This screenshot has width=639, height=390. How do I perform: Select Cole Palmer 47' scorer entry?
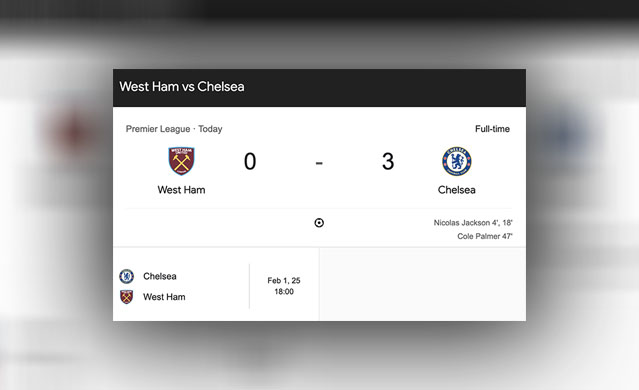(x=485, y=236)
